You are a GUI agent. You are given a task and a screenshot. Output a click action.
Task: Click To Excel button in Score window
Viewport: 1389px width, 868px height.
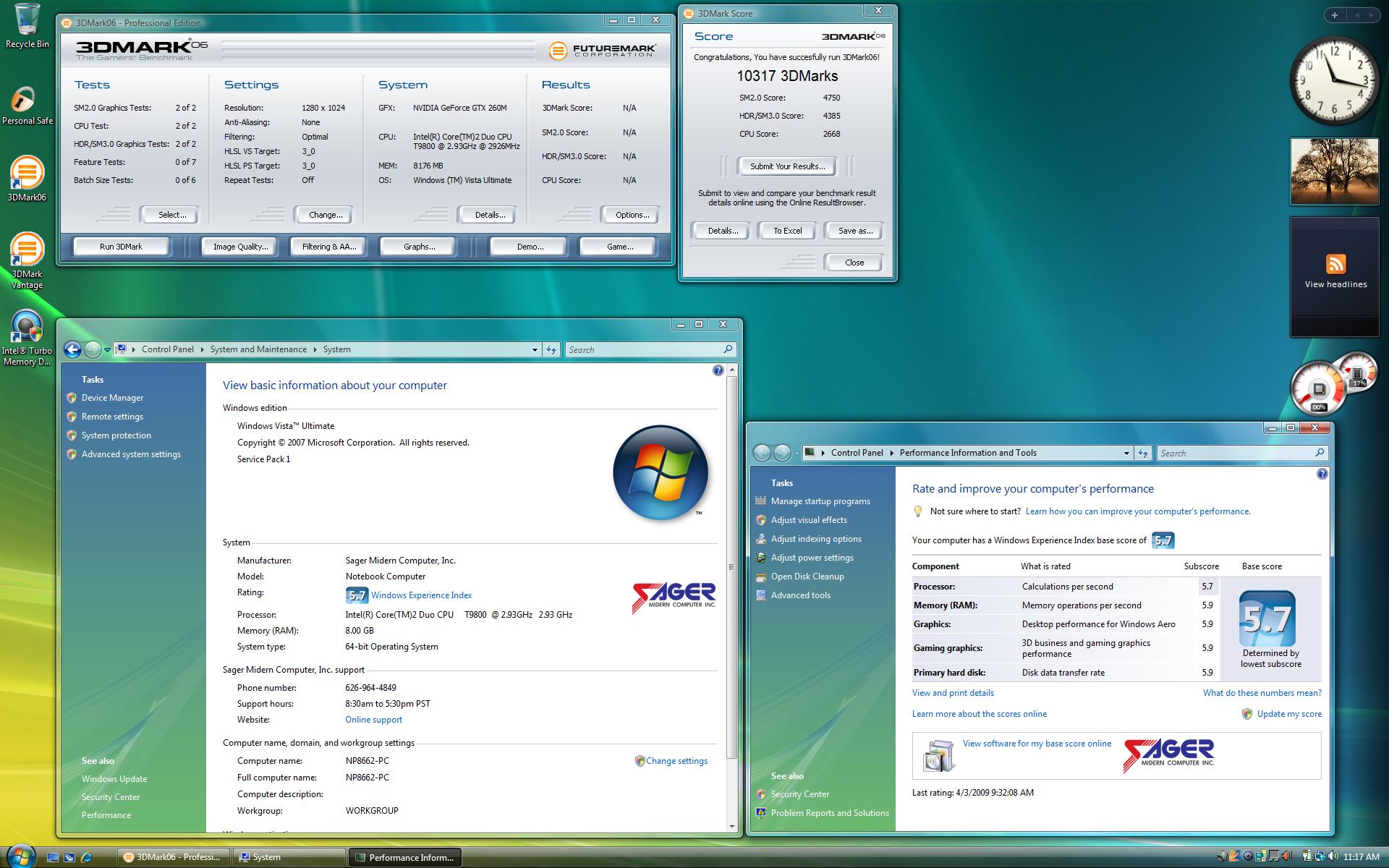[x=787, y=231]
